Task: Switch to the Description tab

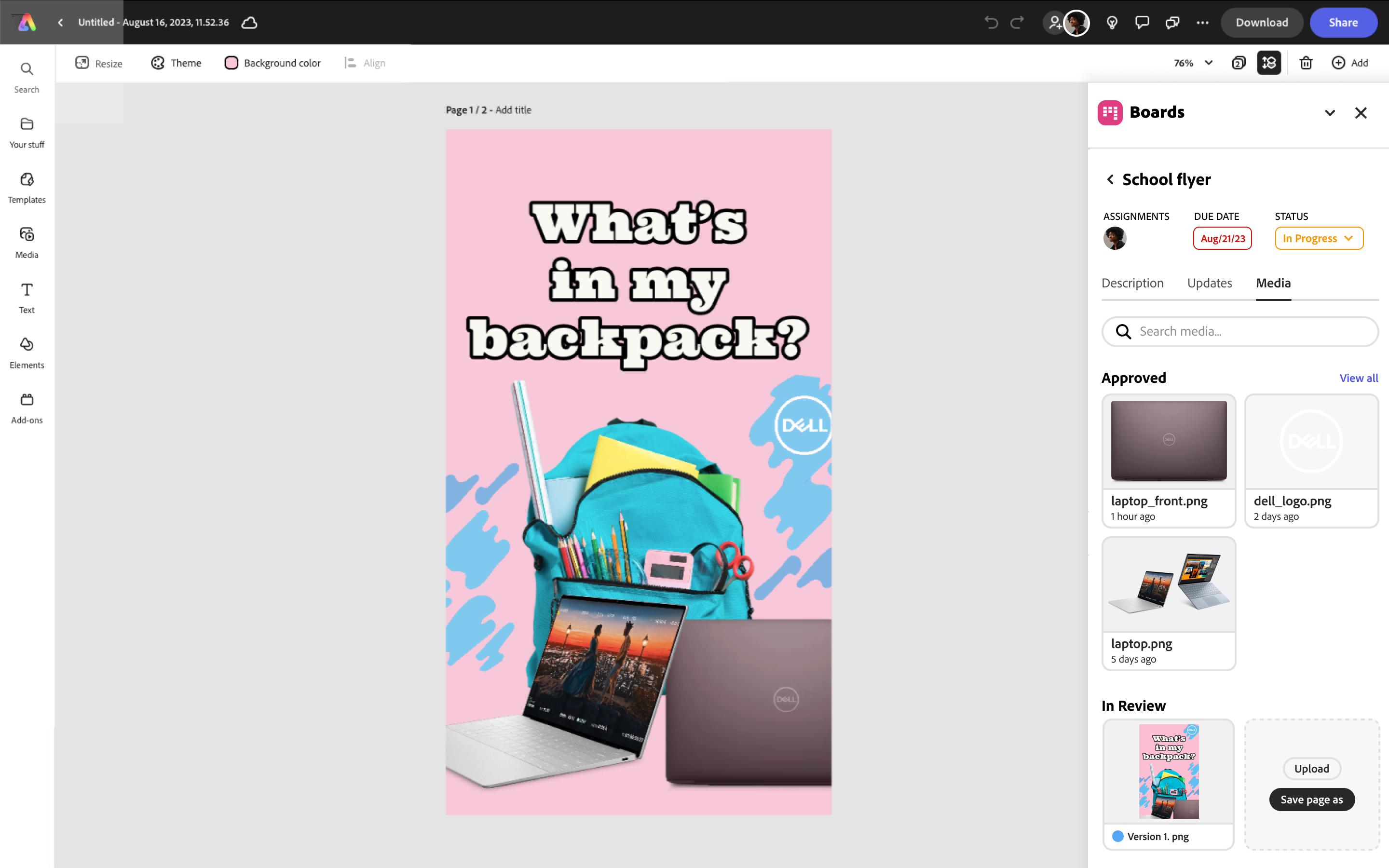Action: point(1132,283)
